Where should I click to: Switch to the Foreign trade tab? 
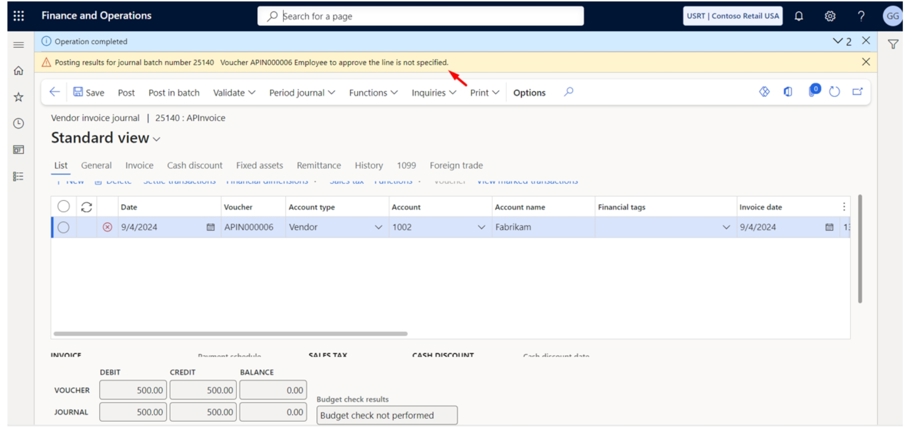[x=456, y=165]
